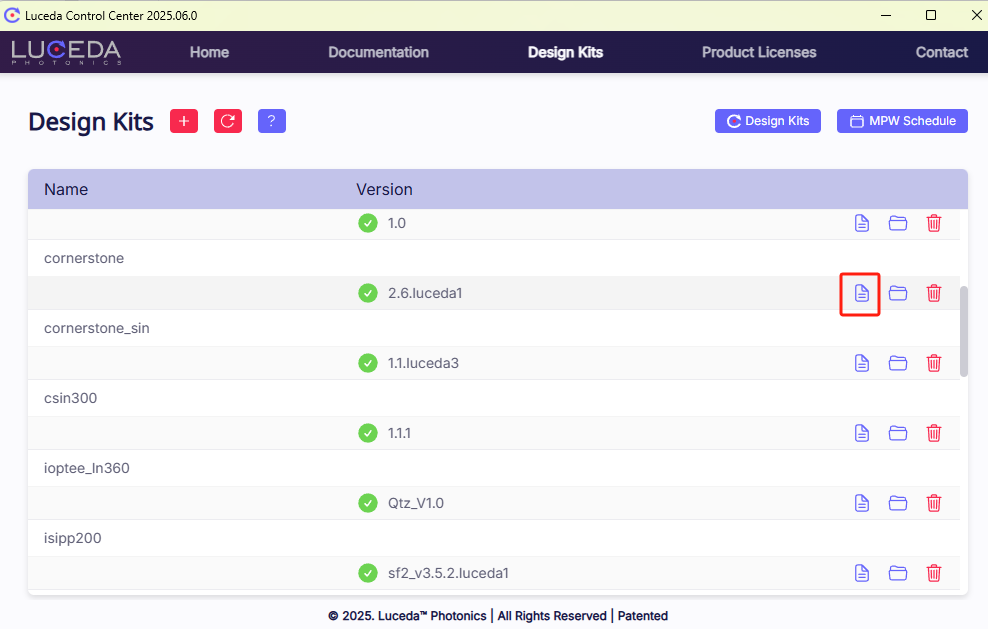The height and width of the screenshot is (629, 988).
Task: Select the ioptee_ln360 kit name
Action: [86, 468]
